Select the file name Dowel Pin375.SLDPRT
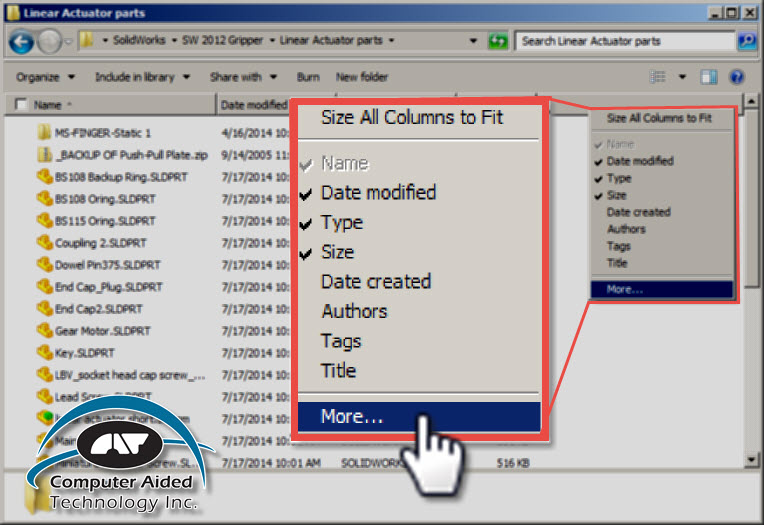 [107, 265]
